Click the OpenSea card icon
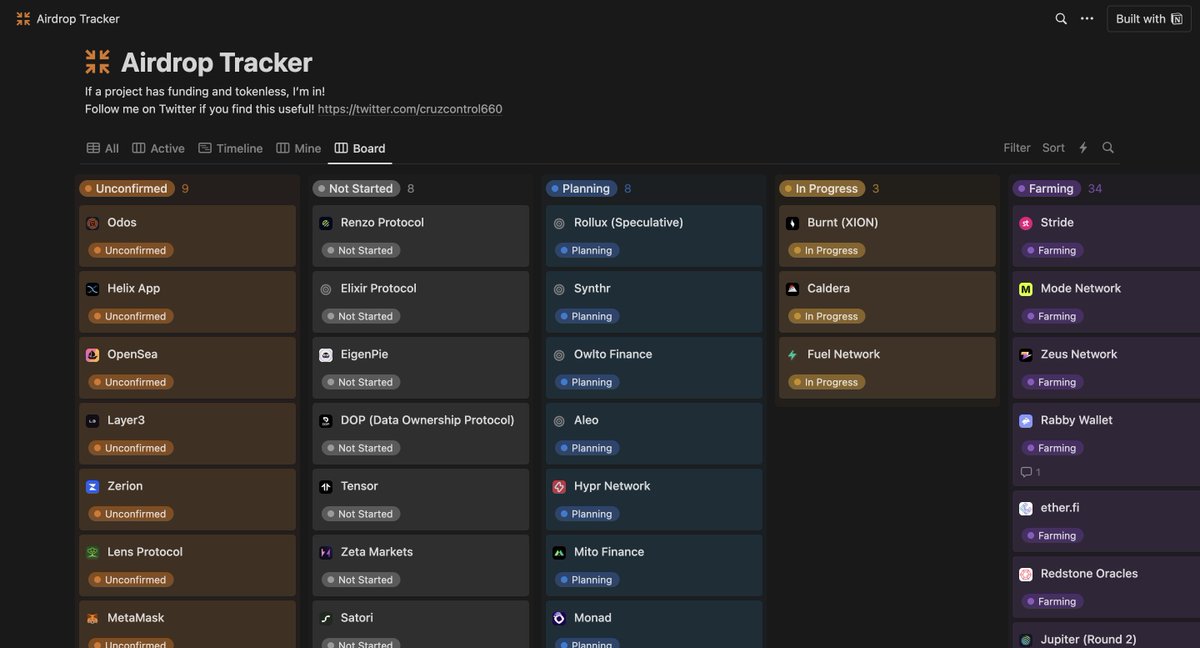This screenshot has height=648, width=1200. (x=92, y=355)
